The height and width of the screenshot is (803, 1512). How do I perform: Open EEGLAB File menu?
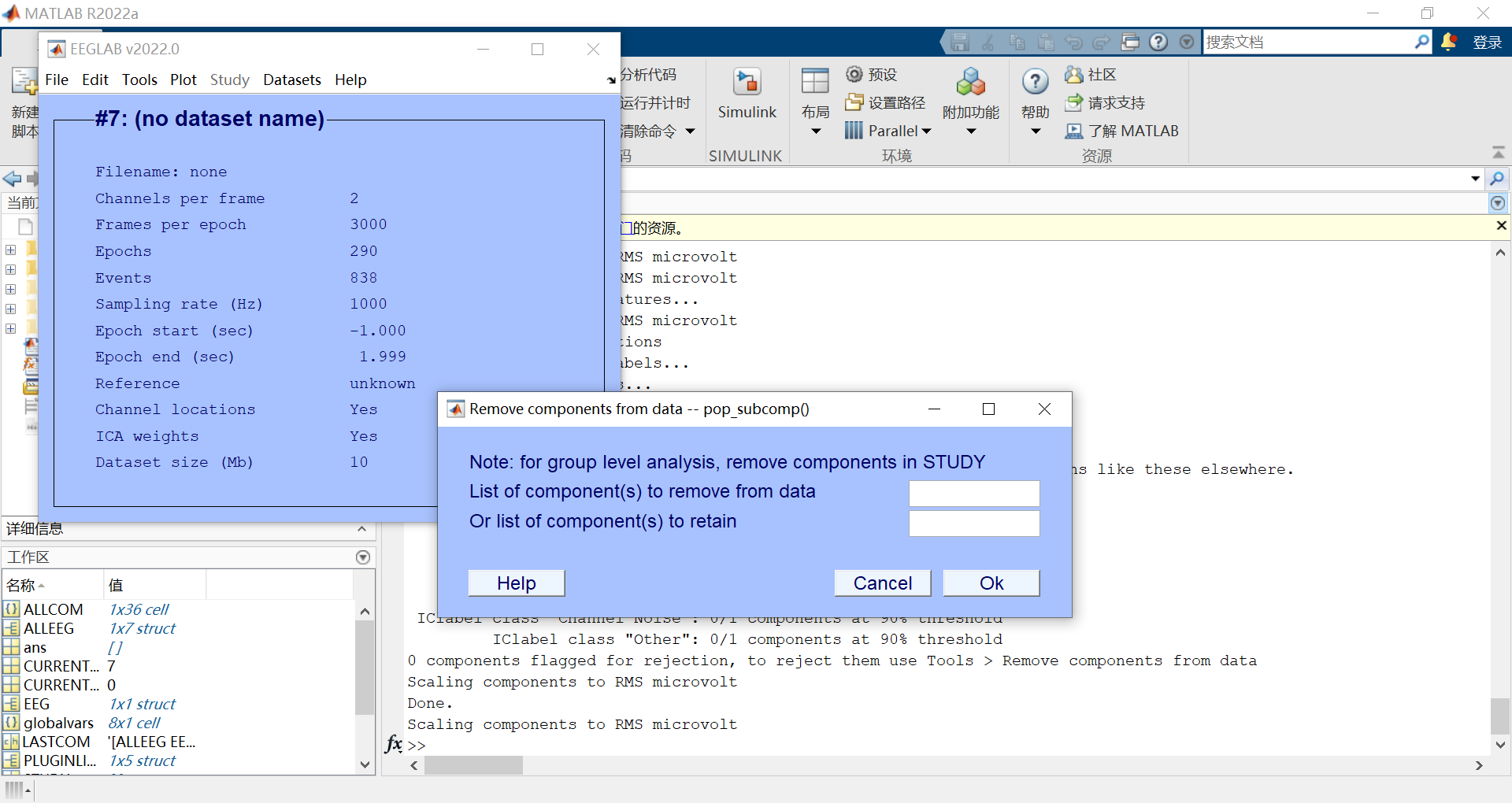coord(57,80)
